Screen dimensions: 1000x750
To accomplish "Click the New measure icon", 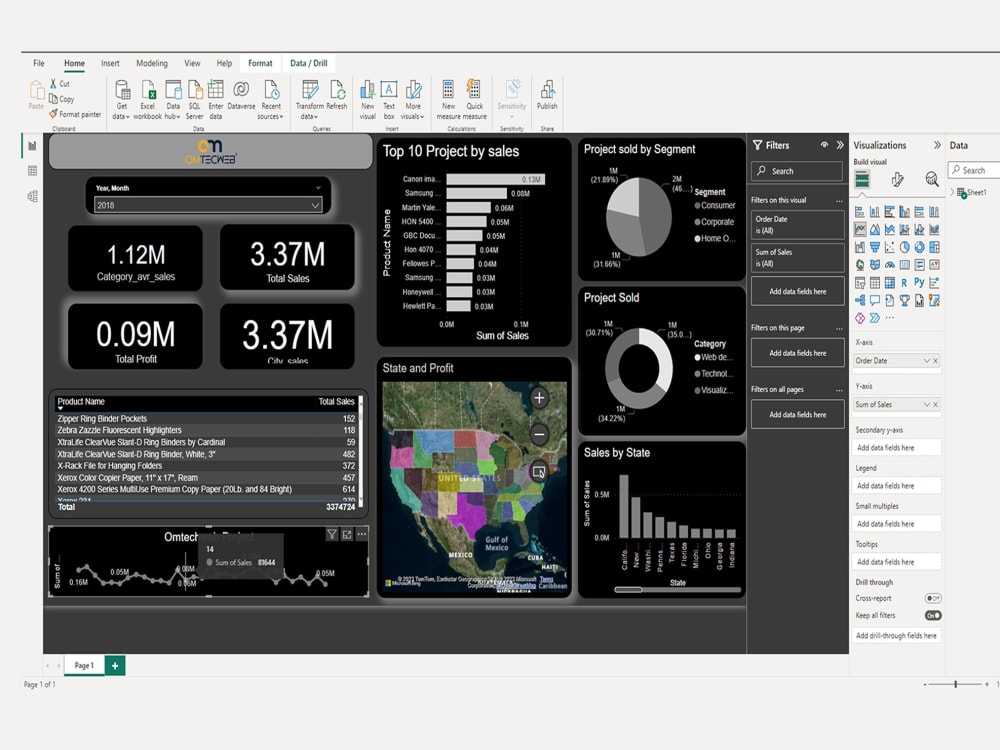I will [x=448, y=90].
